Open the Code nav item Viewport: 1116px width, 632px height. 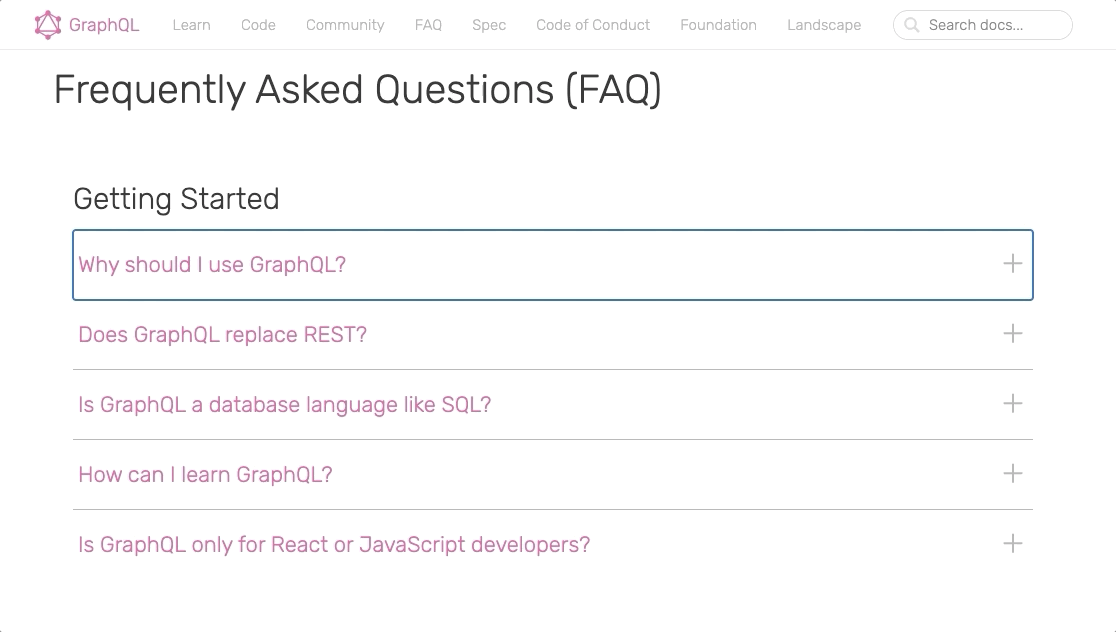[x=258, y=25]
